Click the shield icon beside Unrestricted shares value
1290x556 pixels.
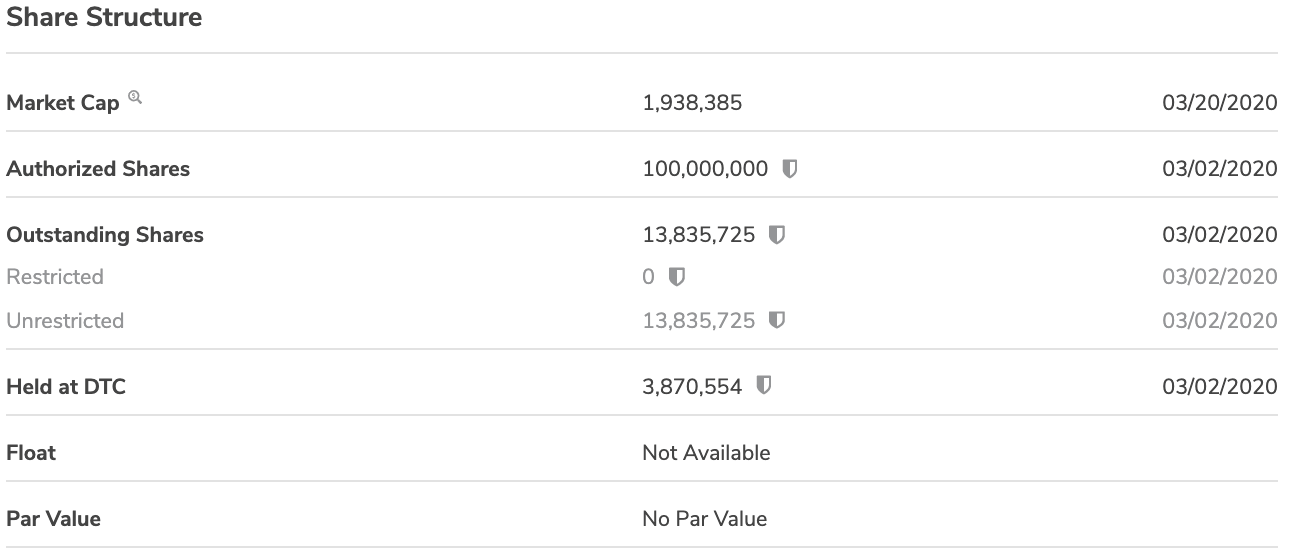(x=776, y=320)
